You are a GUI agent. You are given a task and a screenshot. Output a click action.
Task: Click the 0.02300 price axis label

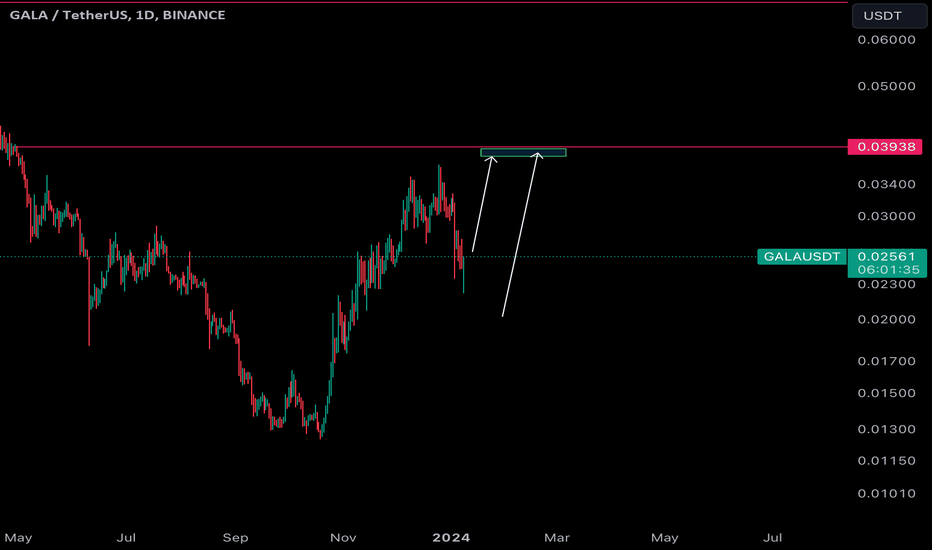tap(886, 285)
